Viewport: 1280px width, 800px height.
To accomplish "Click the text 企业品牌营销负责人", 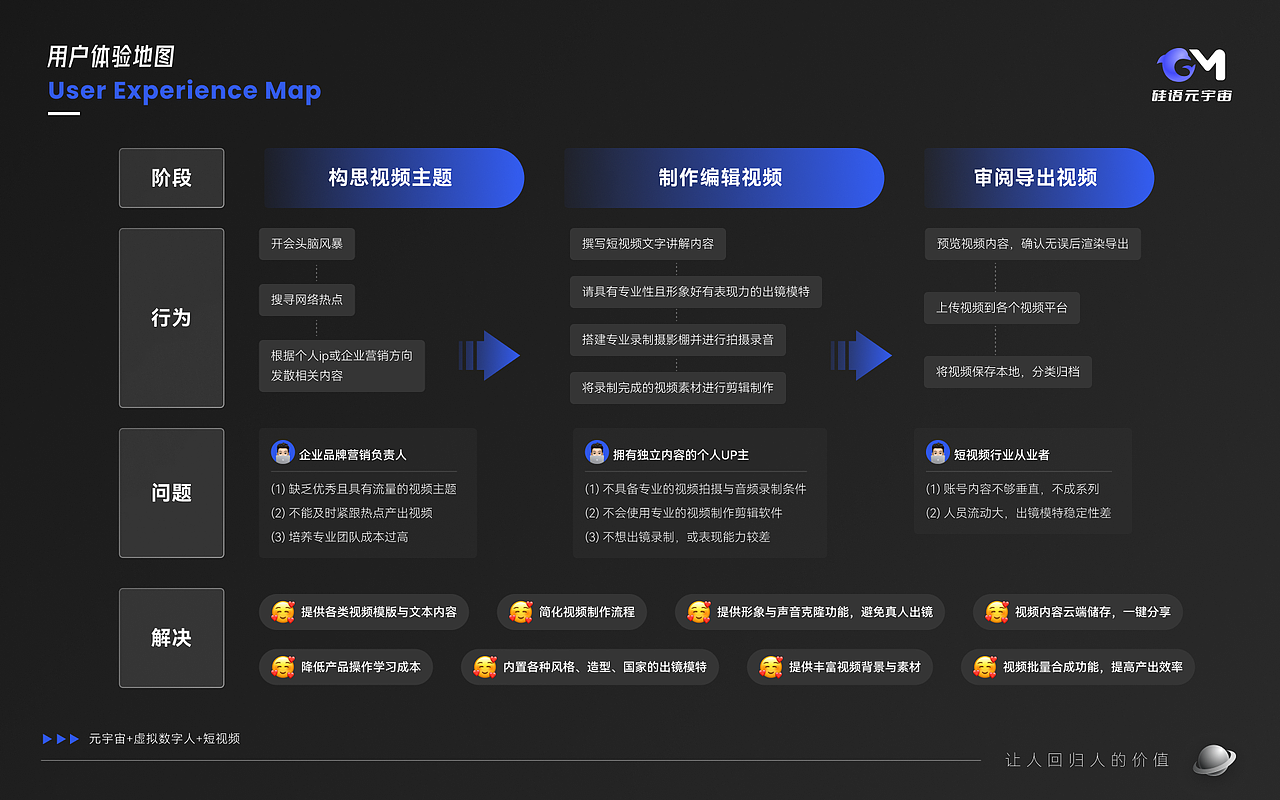I will (353, 455).
